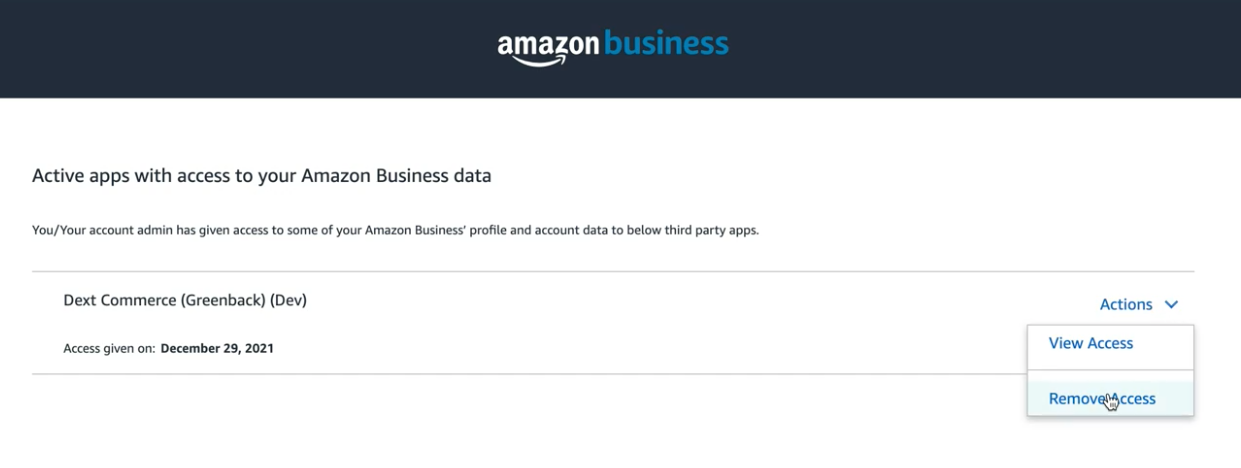Select View Access from the menu
The height and width of the screenshot is (468, 1241).
1090,343
